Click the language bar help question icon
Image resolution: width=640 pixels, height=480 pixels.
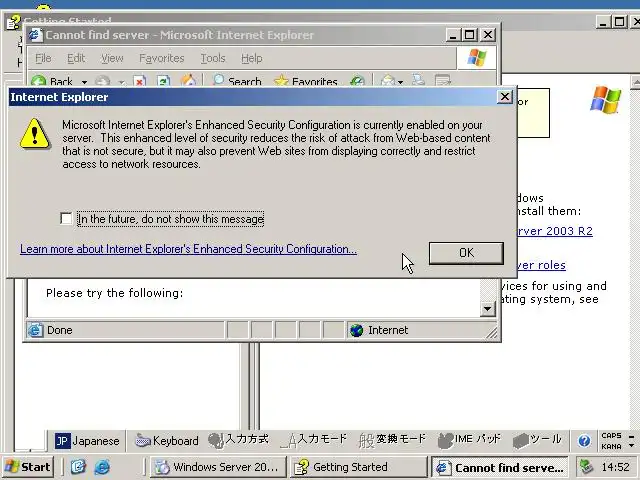584,441
